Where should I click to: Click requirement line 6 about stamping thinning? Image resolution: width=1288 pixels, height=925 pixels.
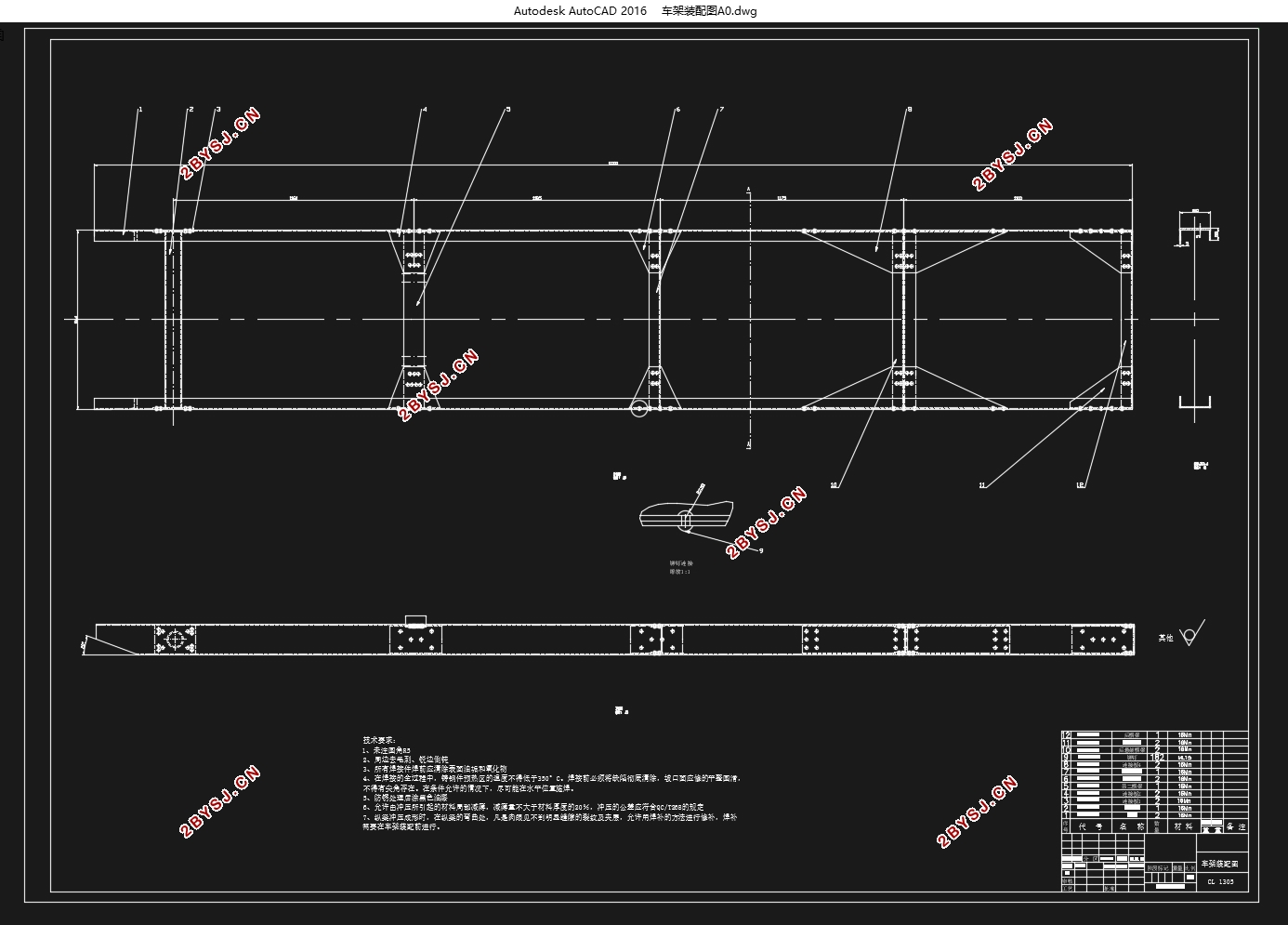(x=533, y=808)
